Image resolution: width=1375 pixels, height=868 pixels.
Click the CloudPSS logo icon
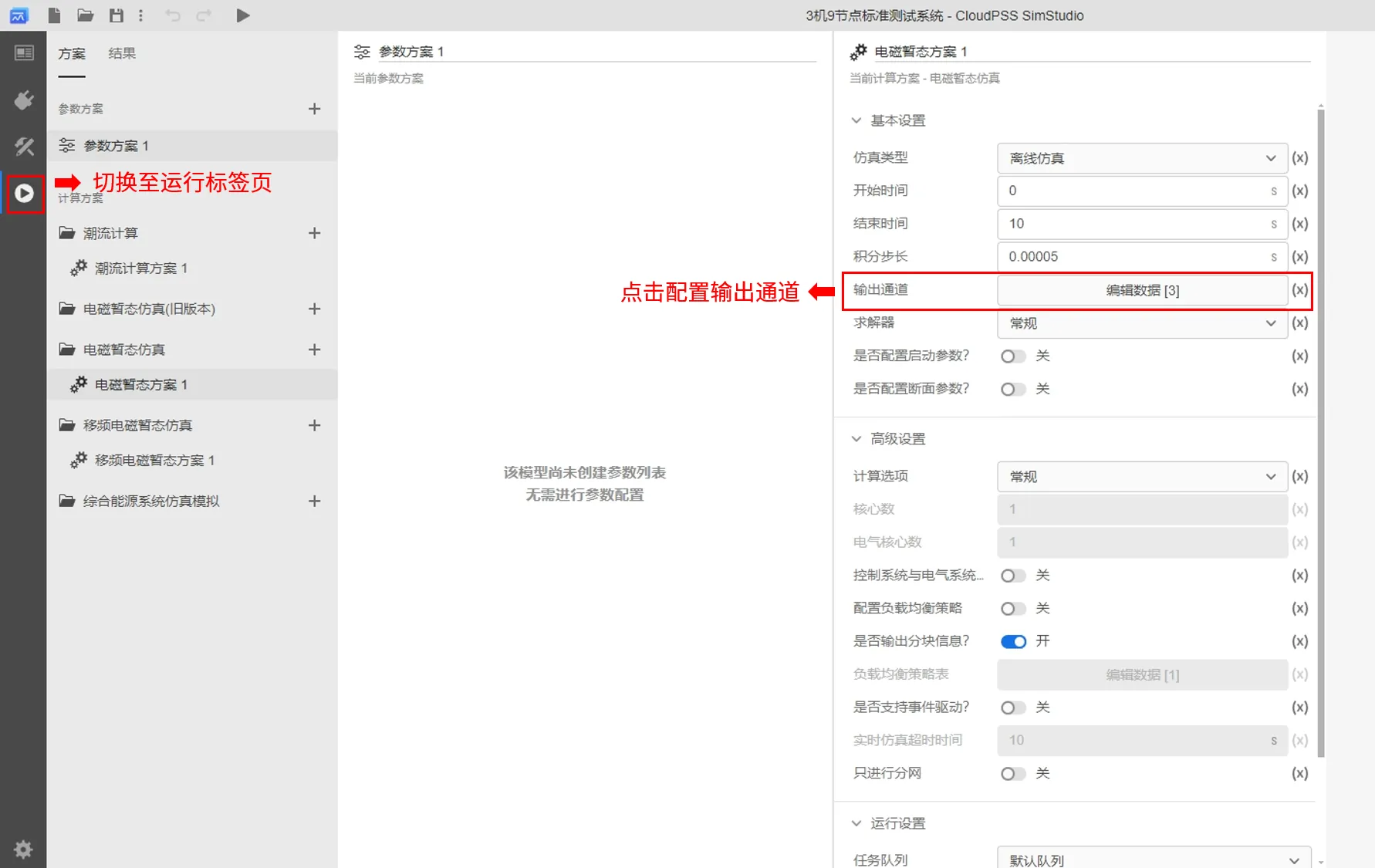[x=19, y=15]
